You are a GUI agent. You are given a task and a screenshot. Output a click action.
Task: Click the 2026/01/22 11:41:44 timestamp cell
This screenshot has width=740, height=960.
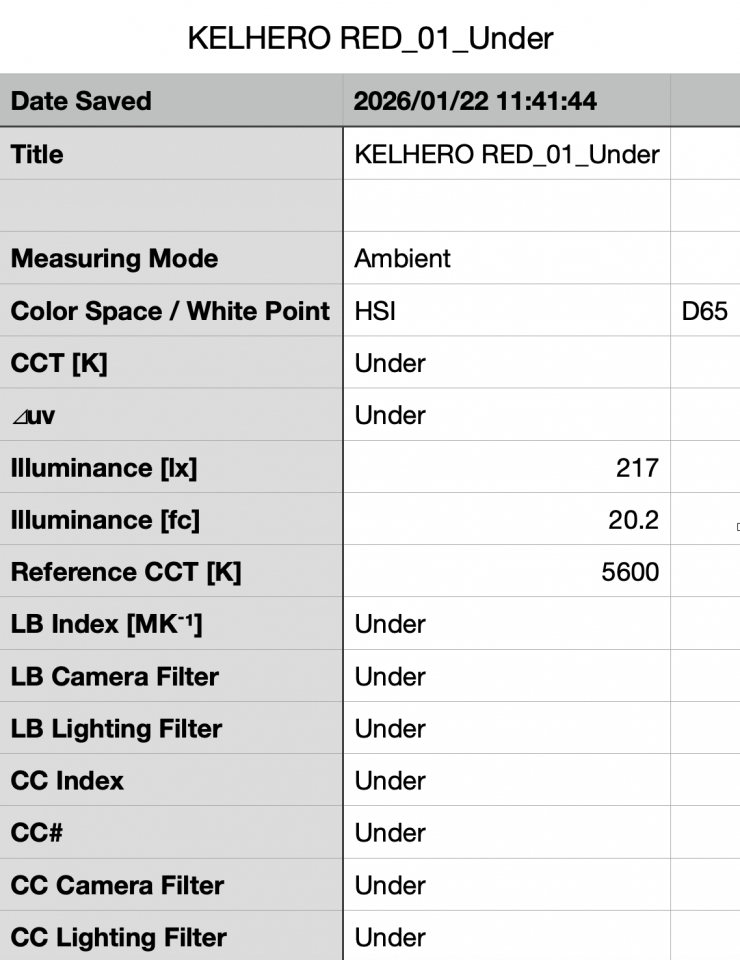(506, 101)
